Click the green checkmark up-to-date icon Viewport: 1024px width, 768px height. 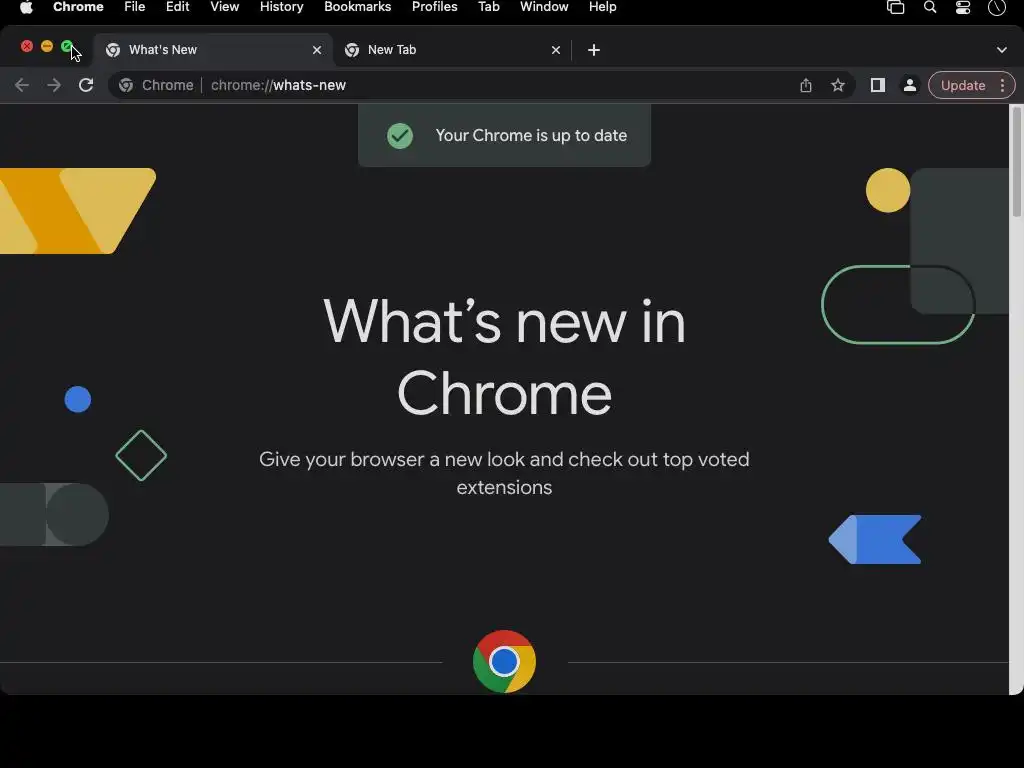(x=400, y=136)
